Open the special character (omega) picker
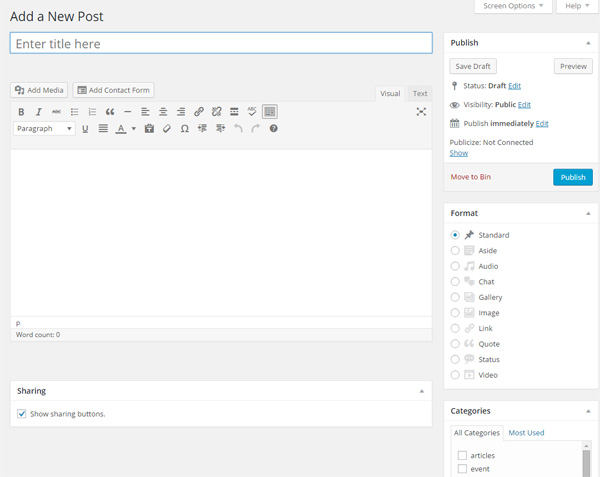Viewport: 600px width, 477px height. [x=185, y=129]
